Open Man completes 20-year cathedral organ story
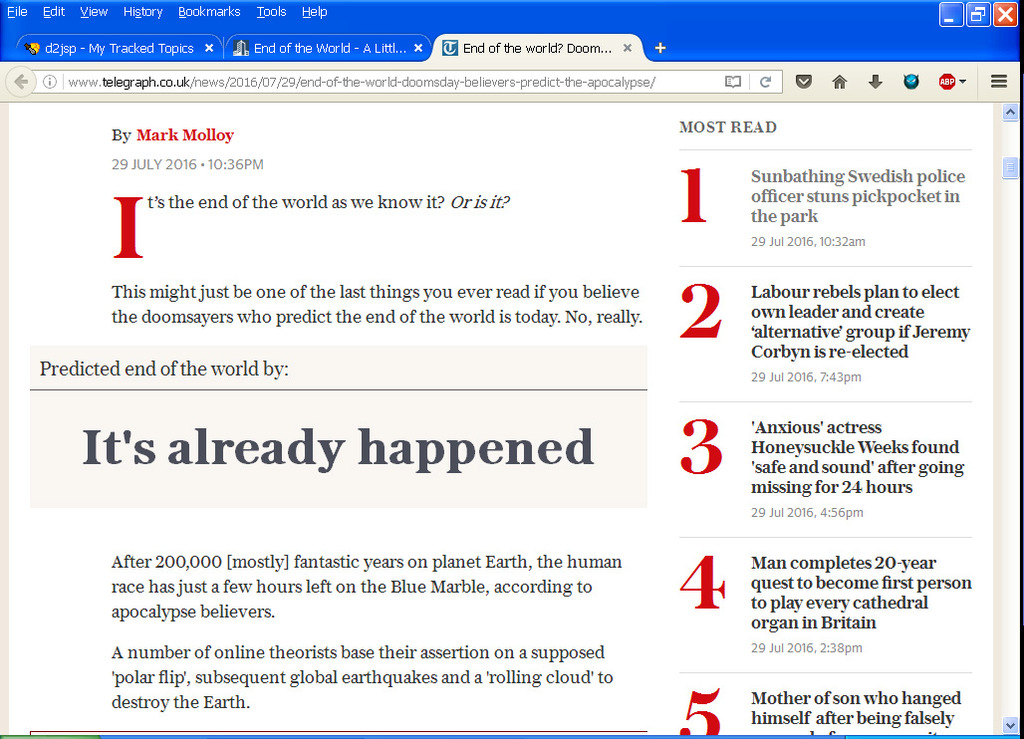1024x739 pixels. click(x=861, y=593)
